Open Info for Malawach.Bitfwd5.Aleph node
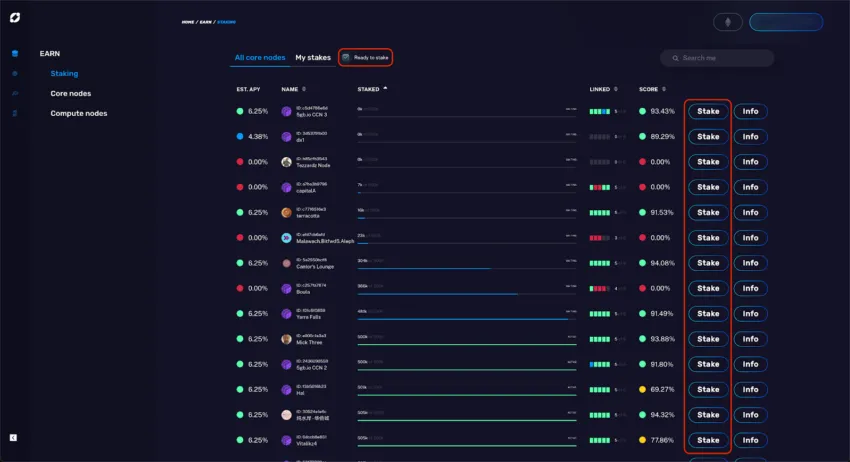Image resolution: width=850 pixels, height=462 pixels. pos(750,238)
